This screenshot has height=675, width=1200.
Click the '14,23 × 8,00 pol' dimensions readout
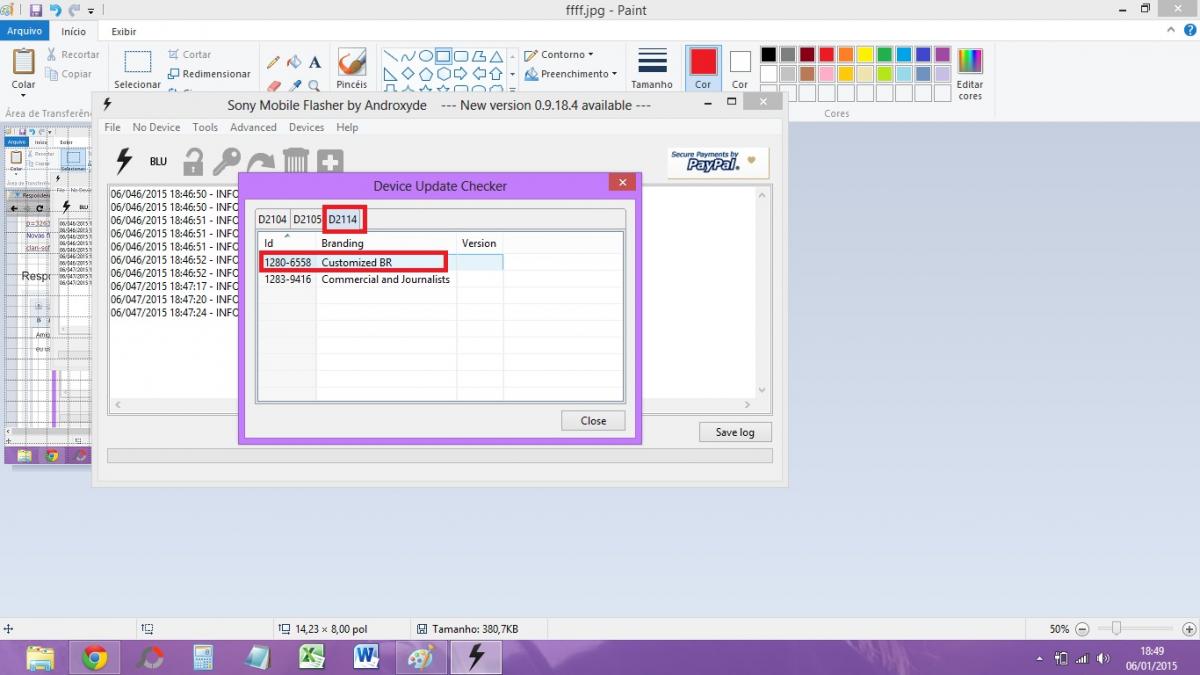coord(331,629)
